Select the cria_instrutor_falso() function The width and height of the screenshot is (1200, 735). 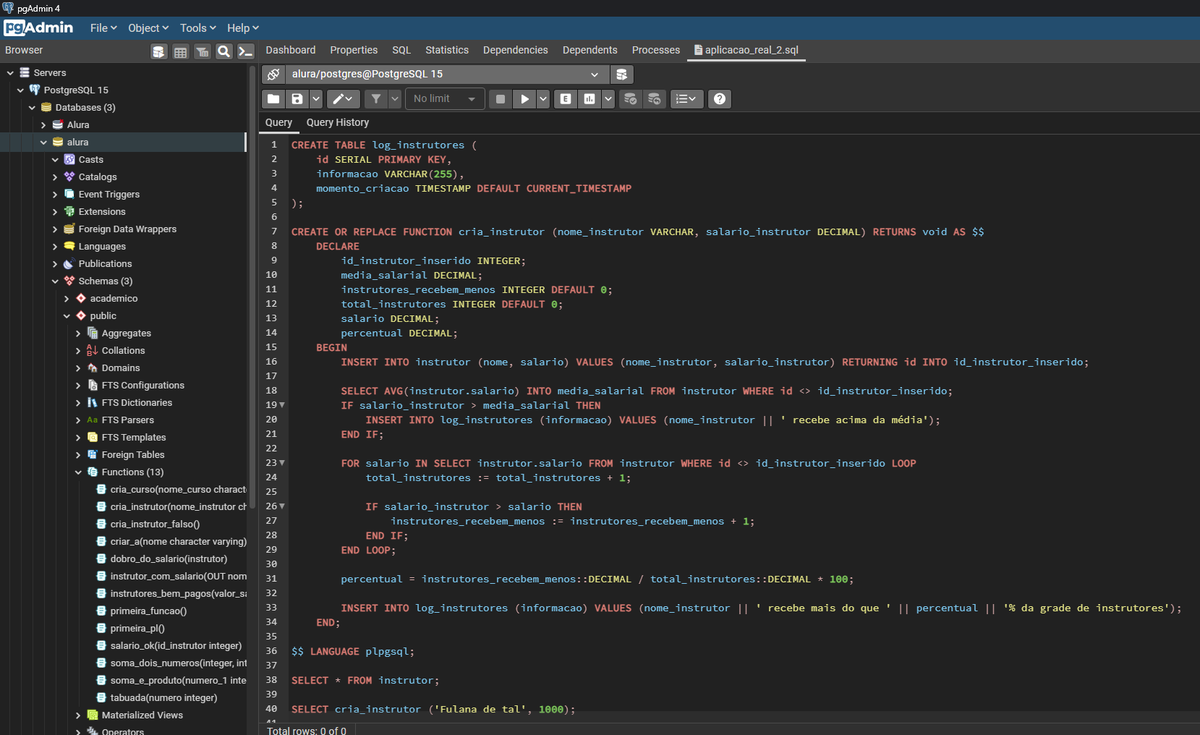coord(155,524)
